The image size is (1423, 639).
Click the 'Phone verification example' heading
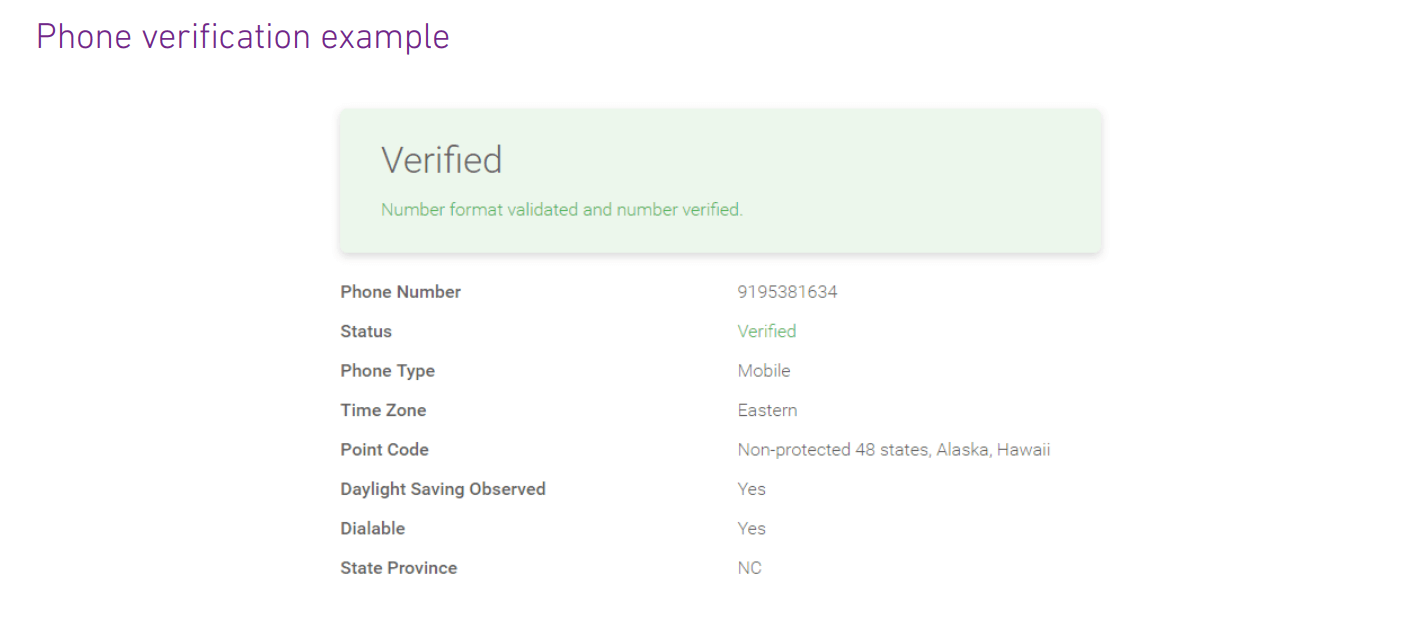click(x=243, y=37)
